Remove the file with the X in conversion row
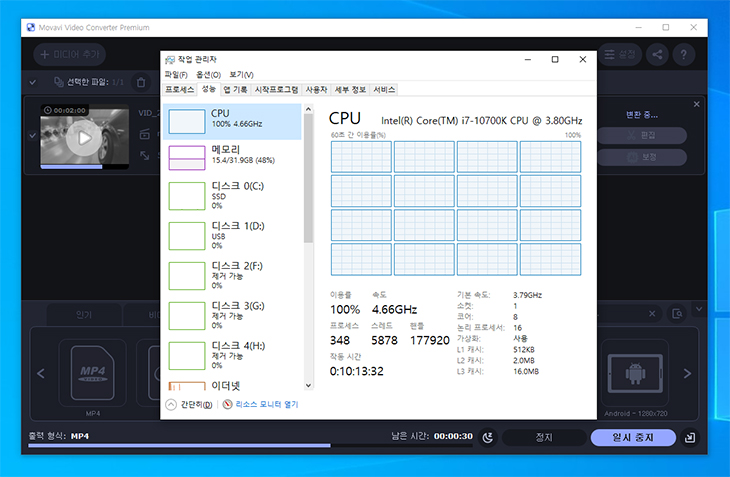Screen dimensions: 730x477 [x=696, y=104]
